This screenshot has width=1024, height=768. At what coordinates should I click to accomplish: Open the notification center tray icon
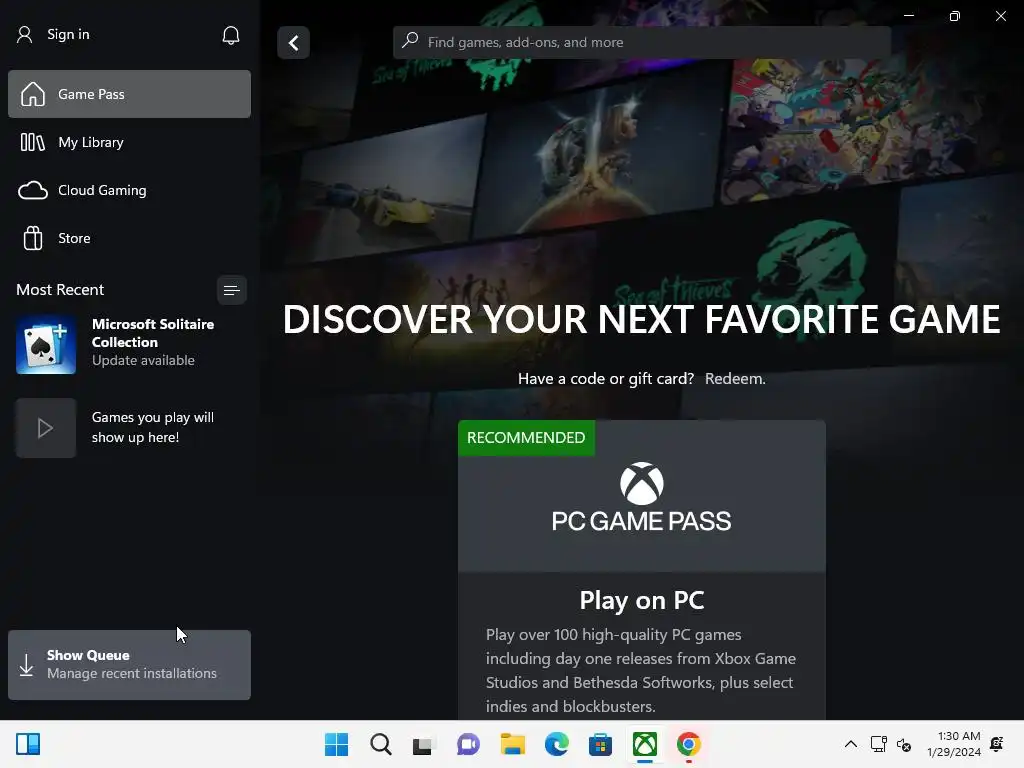pos(997,744)
